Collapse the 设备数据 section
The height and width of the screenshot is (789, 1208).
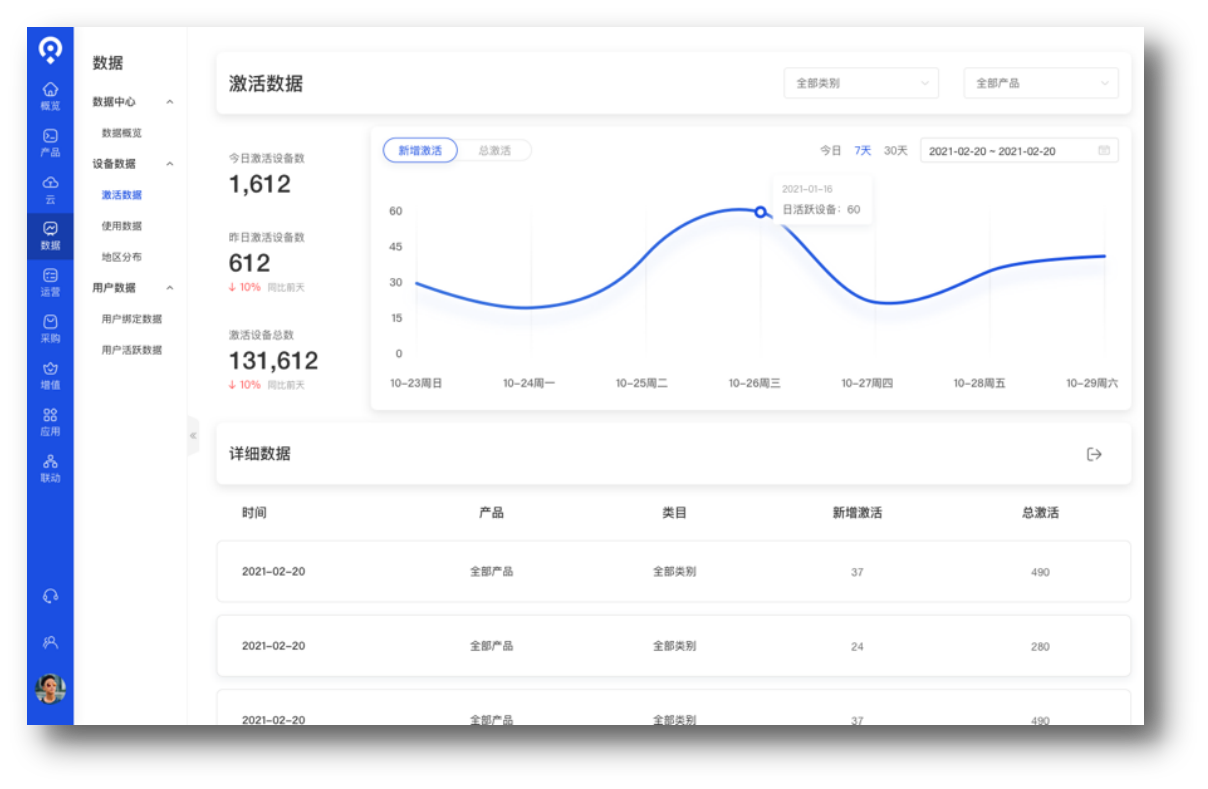click(x=169, y=164)
